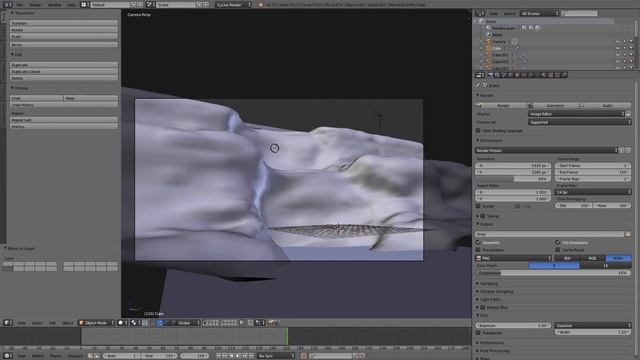Open the Scene properties tab icon
640x360 pixels.
tap(504, 75)
